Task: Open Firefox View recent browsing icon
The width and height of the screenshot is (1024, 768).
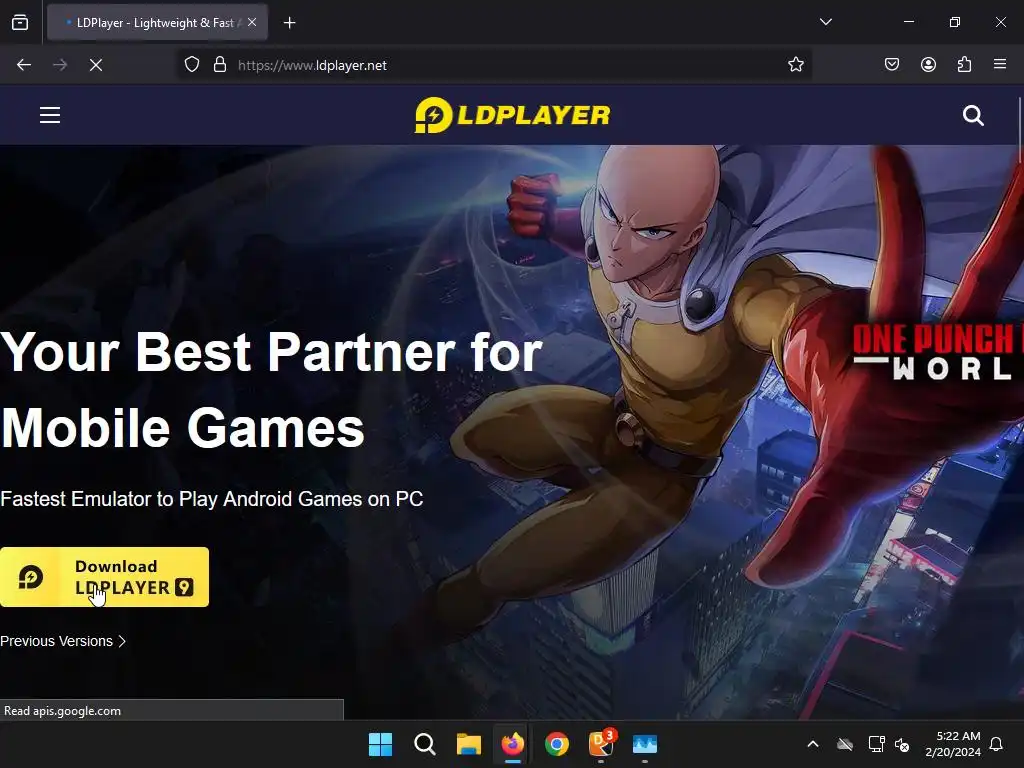Action: pyautogui.click(x=20, y=23)
